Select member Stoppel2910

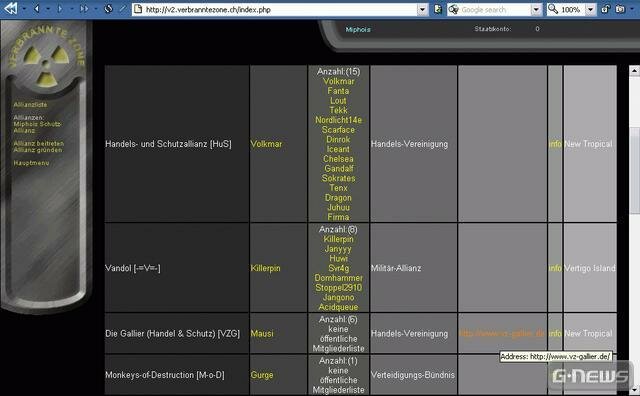click(338, 288)
